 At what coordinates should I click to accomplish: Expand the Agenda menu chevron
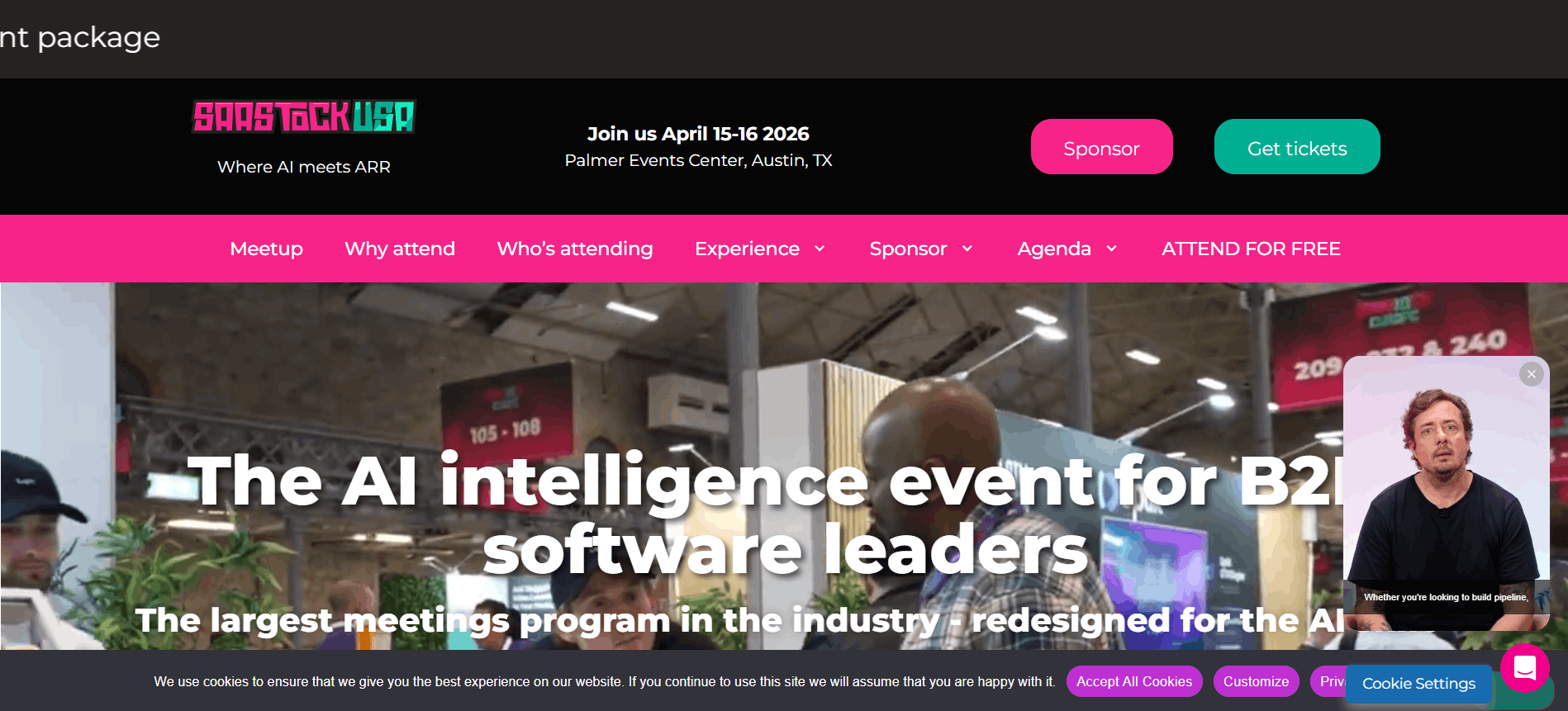[x=1112, y=249]
